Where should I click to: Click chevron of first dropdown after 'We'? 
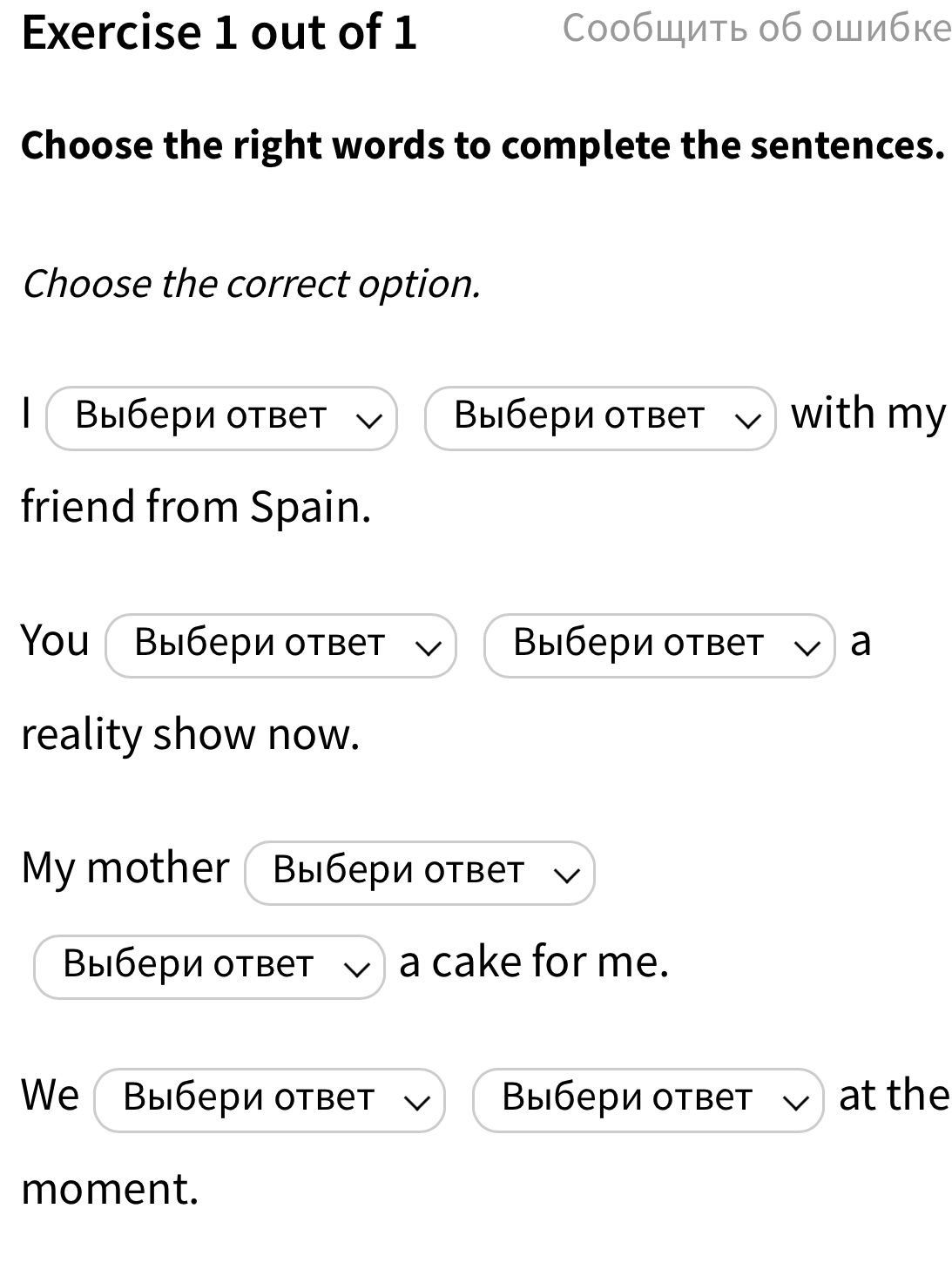point(416,1102)
